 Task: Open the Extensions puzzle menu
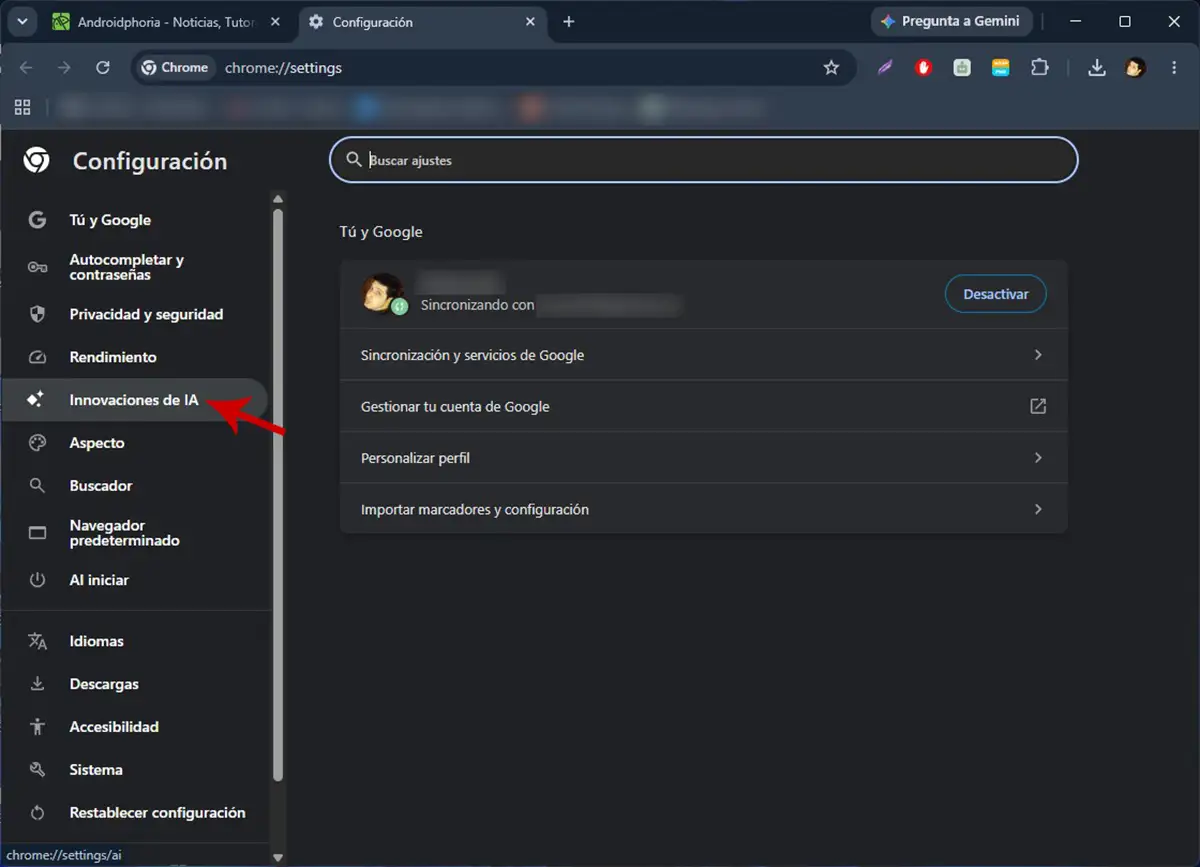coord(1040,68)
